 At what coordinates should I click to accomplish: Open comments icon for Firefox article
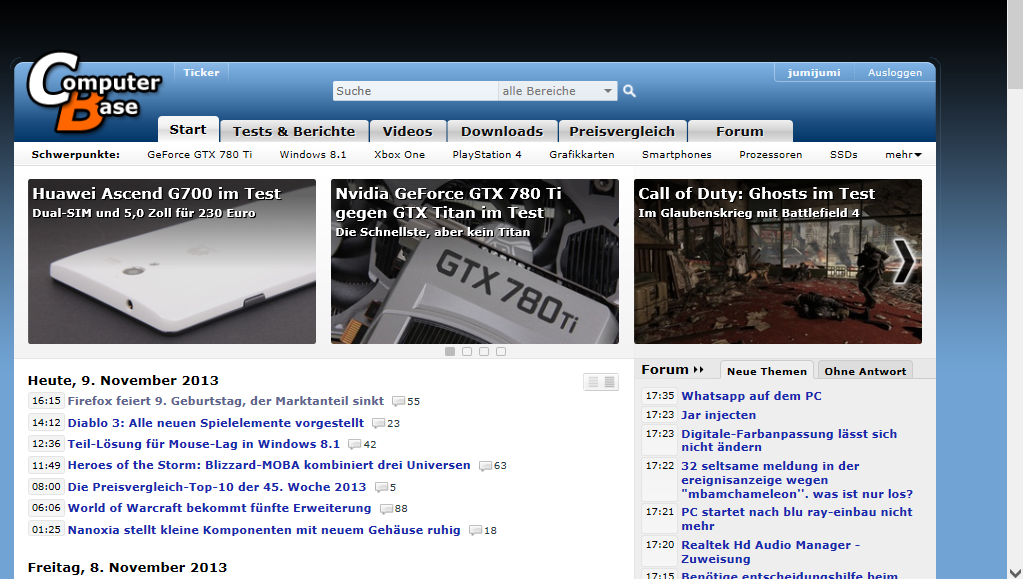pos(398,401)
